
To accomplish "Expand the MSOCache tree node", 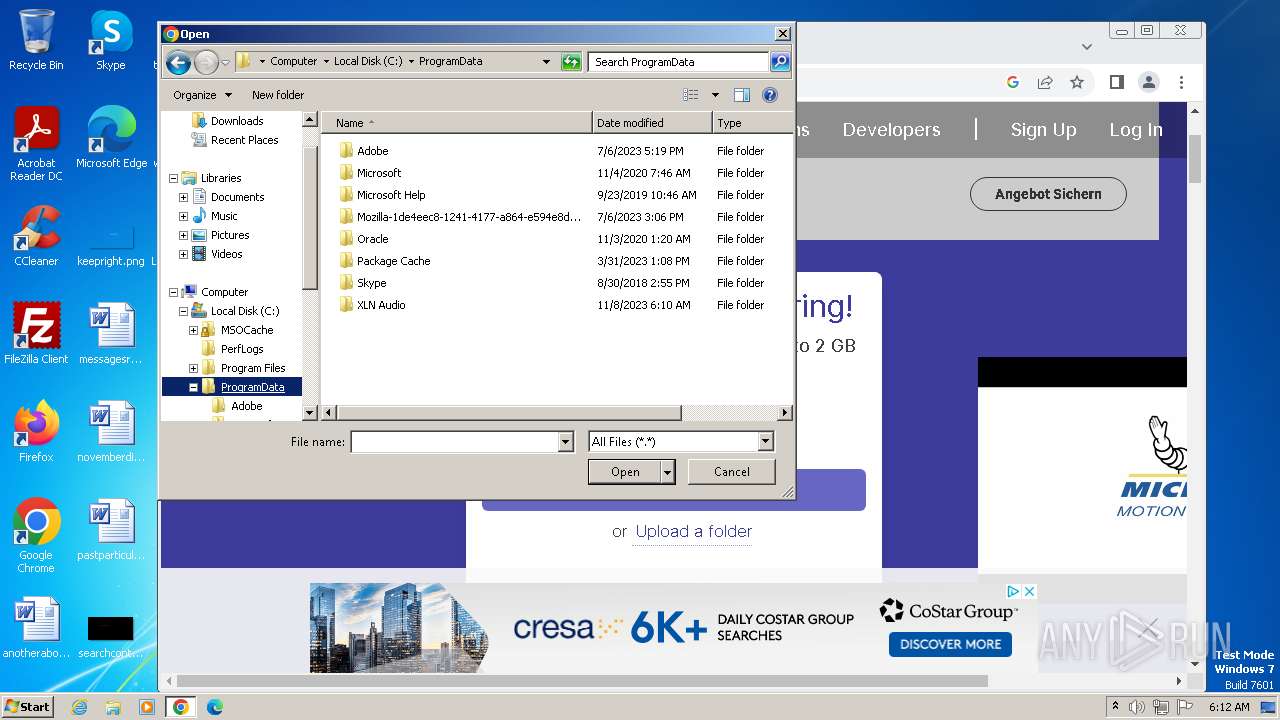I will 193,330.
